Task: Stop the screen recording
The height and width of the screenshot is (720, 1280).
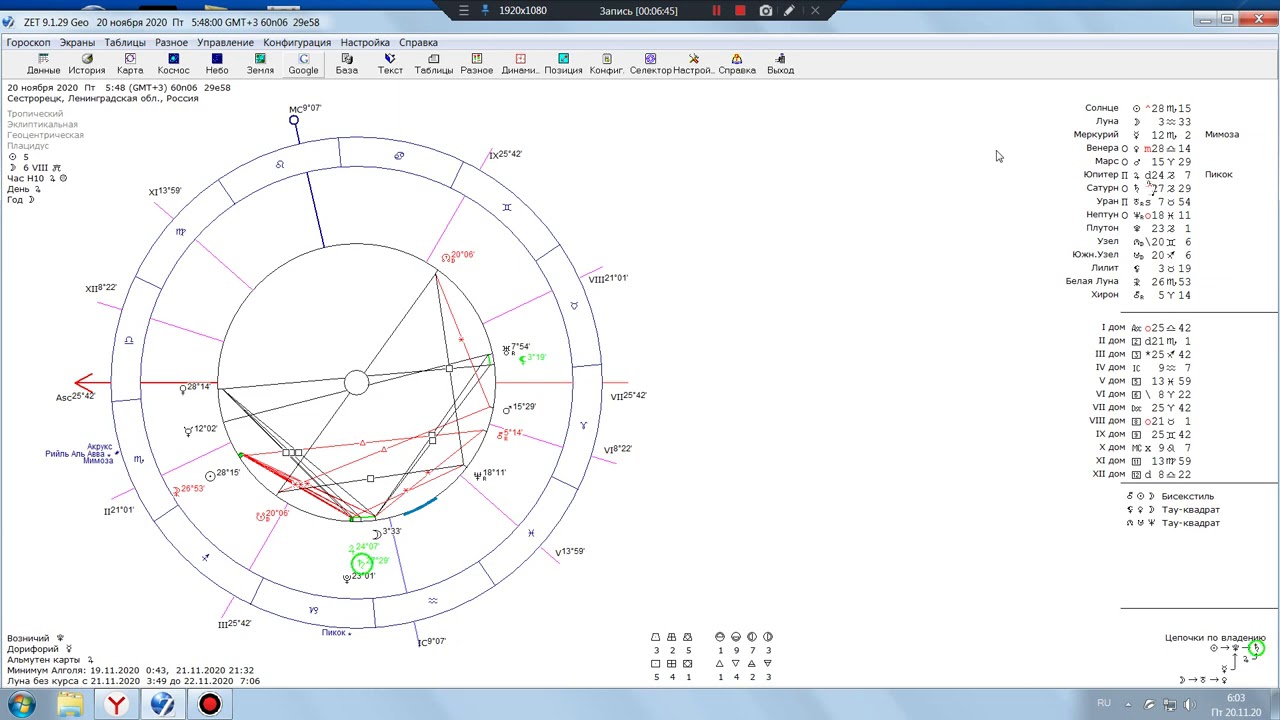Action: 740,10
